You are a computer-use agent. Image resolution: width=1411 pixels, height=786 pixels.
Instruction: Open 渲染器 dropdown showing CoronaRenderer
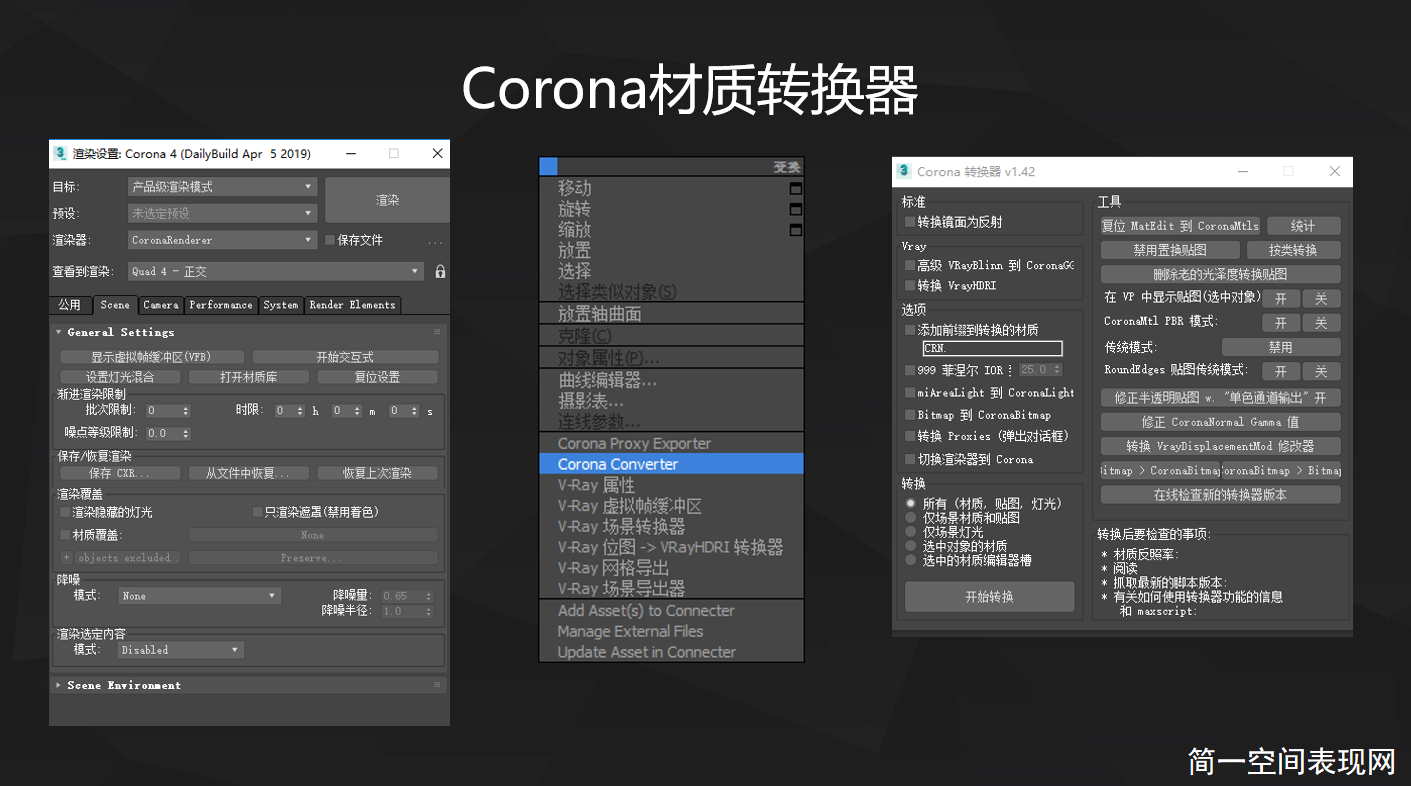(222, 240)
